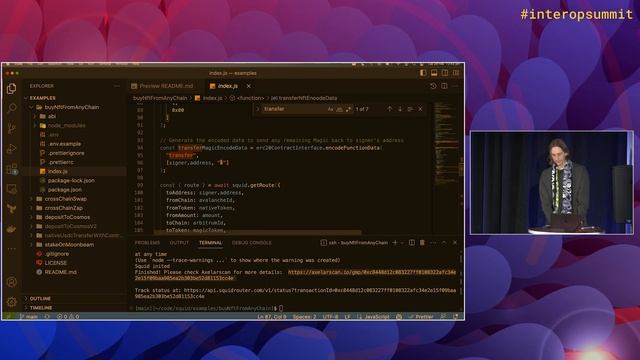Toggle Use Regular Expression in find widget
This screenshot has height=360, width=640.
348,109
